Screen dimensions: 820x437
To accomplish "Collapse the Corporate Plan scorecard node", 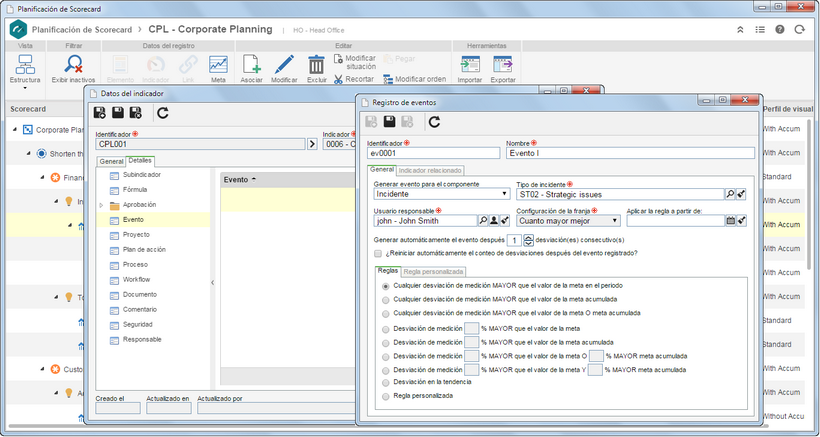I will [x=15, y=130].
